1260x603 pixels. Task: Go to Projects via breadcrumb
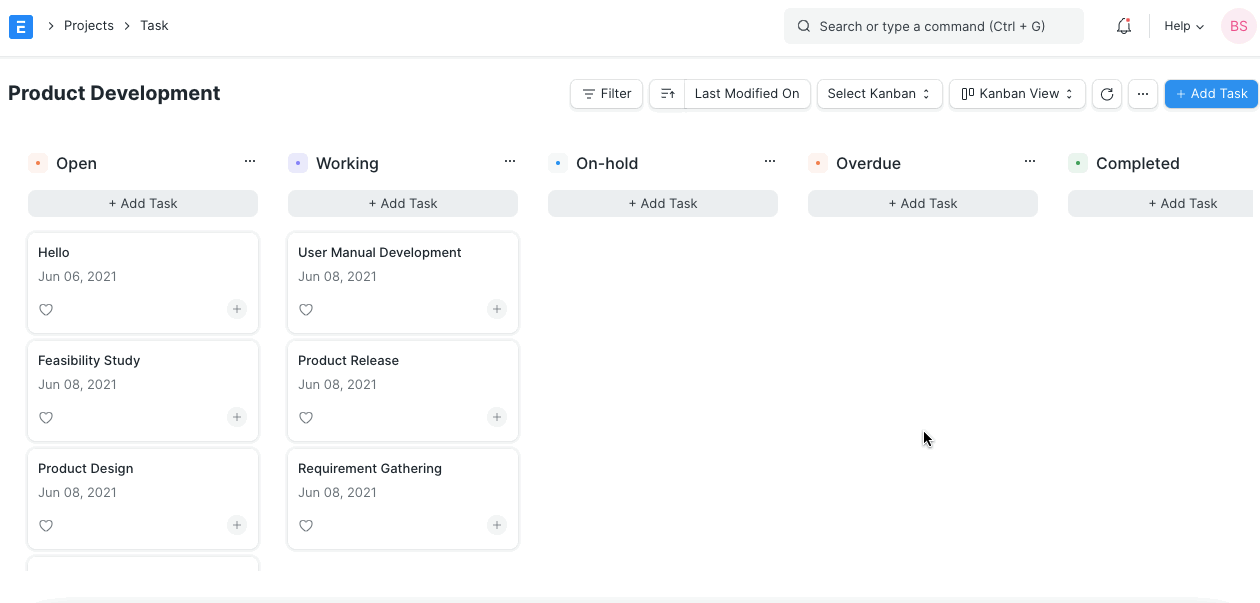(x=89, y=25)
